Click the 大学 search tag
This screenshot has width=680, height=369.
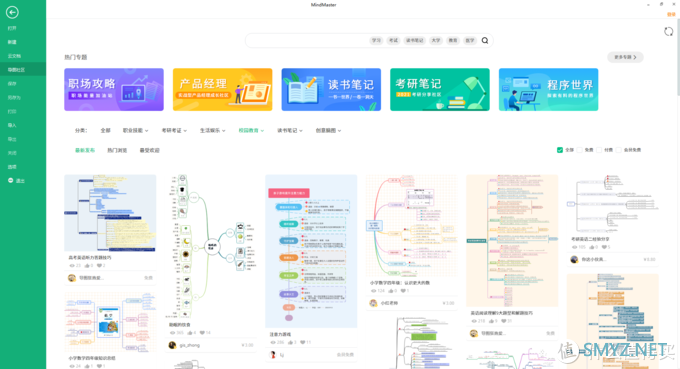[435, 40]
